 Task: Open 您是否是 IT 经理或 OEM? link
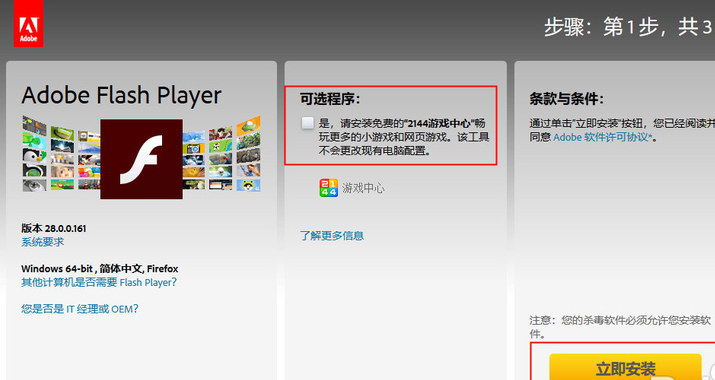tap(79, 309)
